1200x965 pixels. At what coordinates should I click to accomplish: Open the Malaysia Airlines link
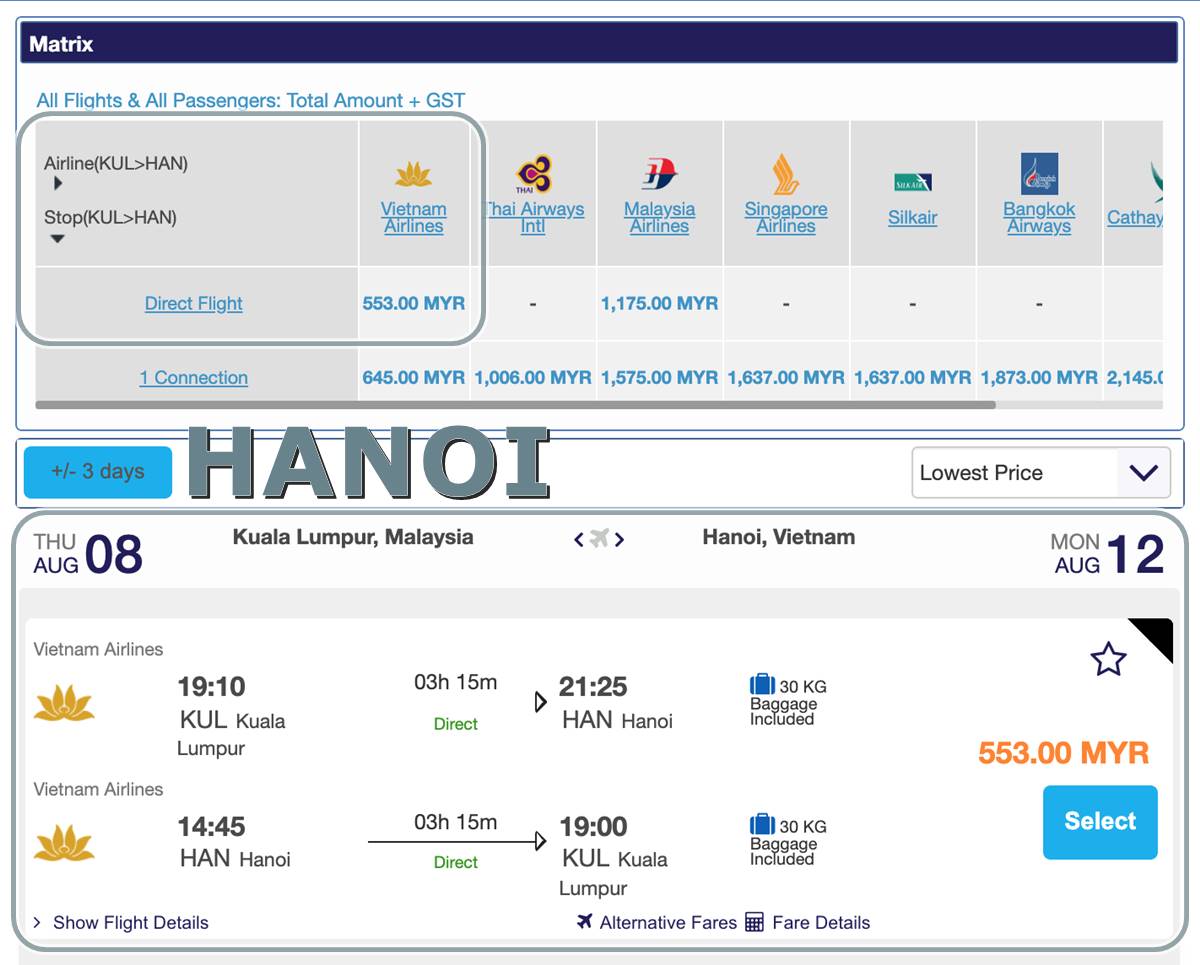tap(659, 218)
